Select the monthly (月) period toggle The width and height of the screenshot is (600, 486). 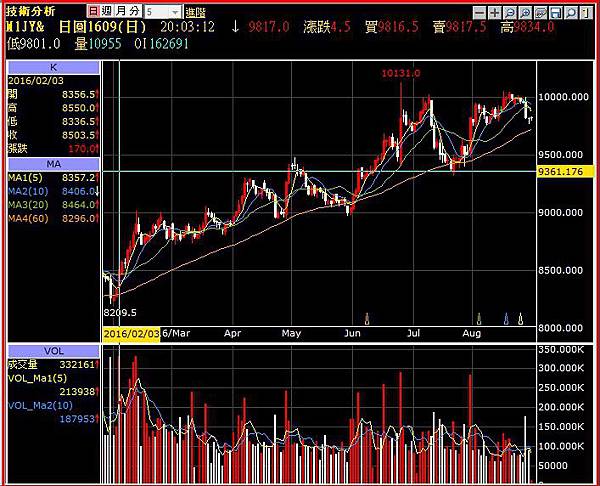121,11
